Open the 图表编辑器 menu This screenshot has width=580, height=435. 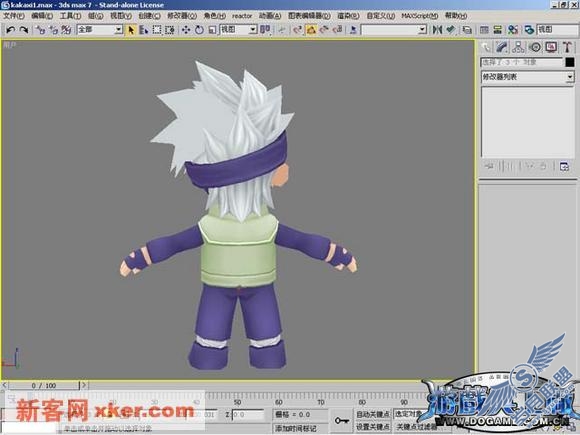309,16
